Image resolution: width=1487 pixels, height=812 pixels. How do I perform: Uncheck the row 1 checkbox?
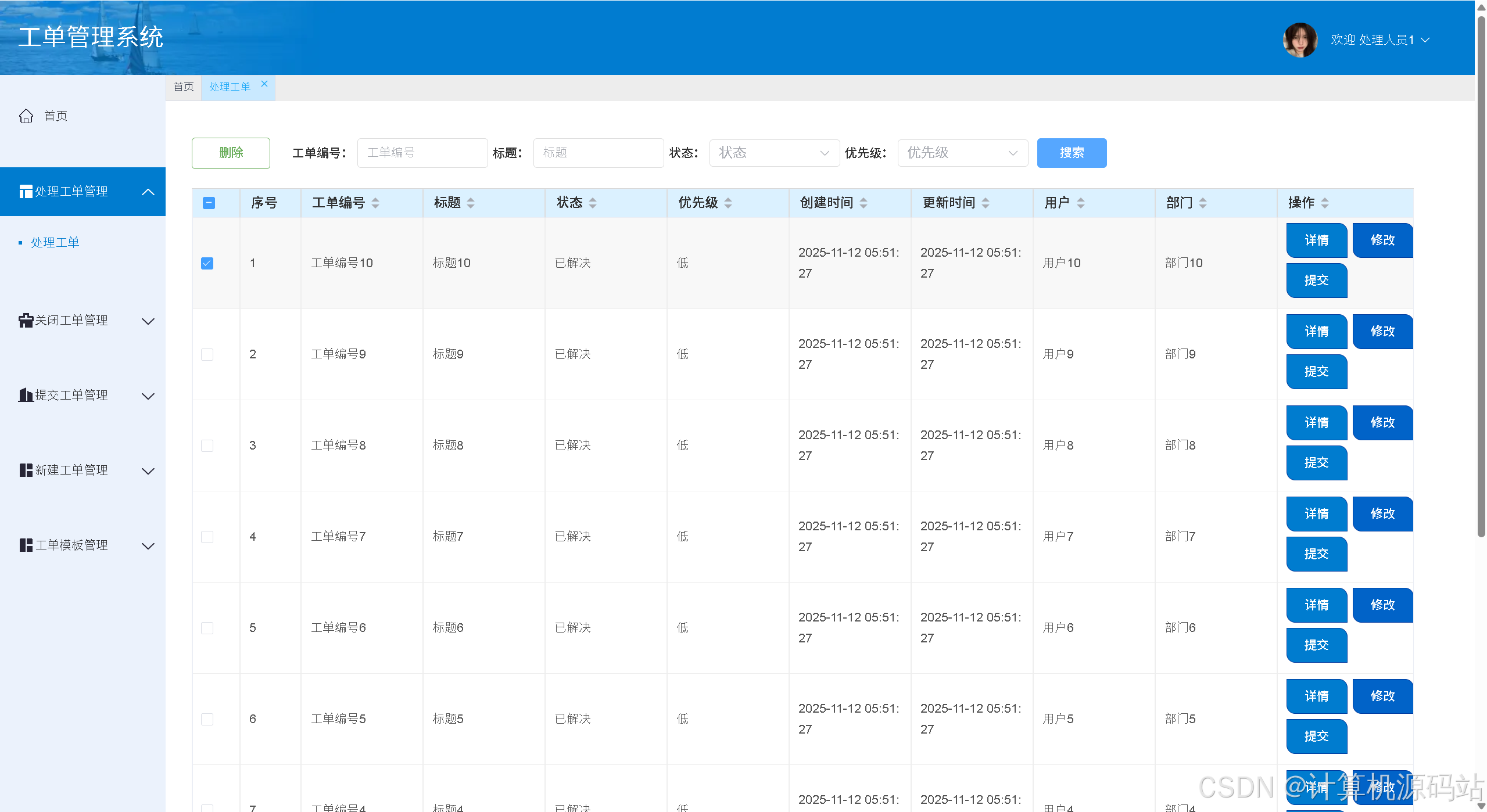[x=207, y=263]
